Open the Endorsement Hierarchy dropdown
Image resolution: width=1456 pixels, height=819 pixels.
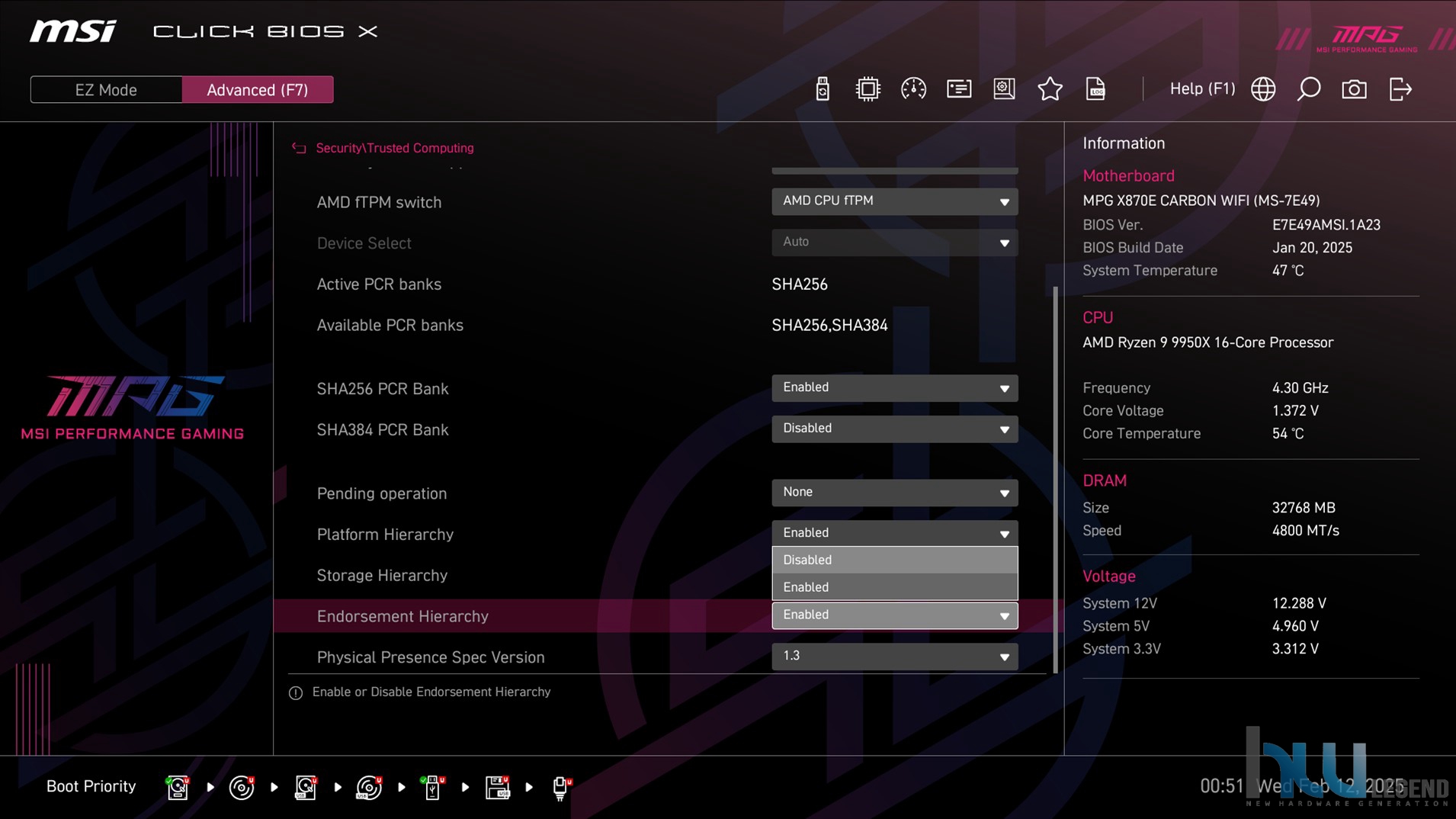(x=894, y=615)
